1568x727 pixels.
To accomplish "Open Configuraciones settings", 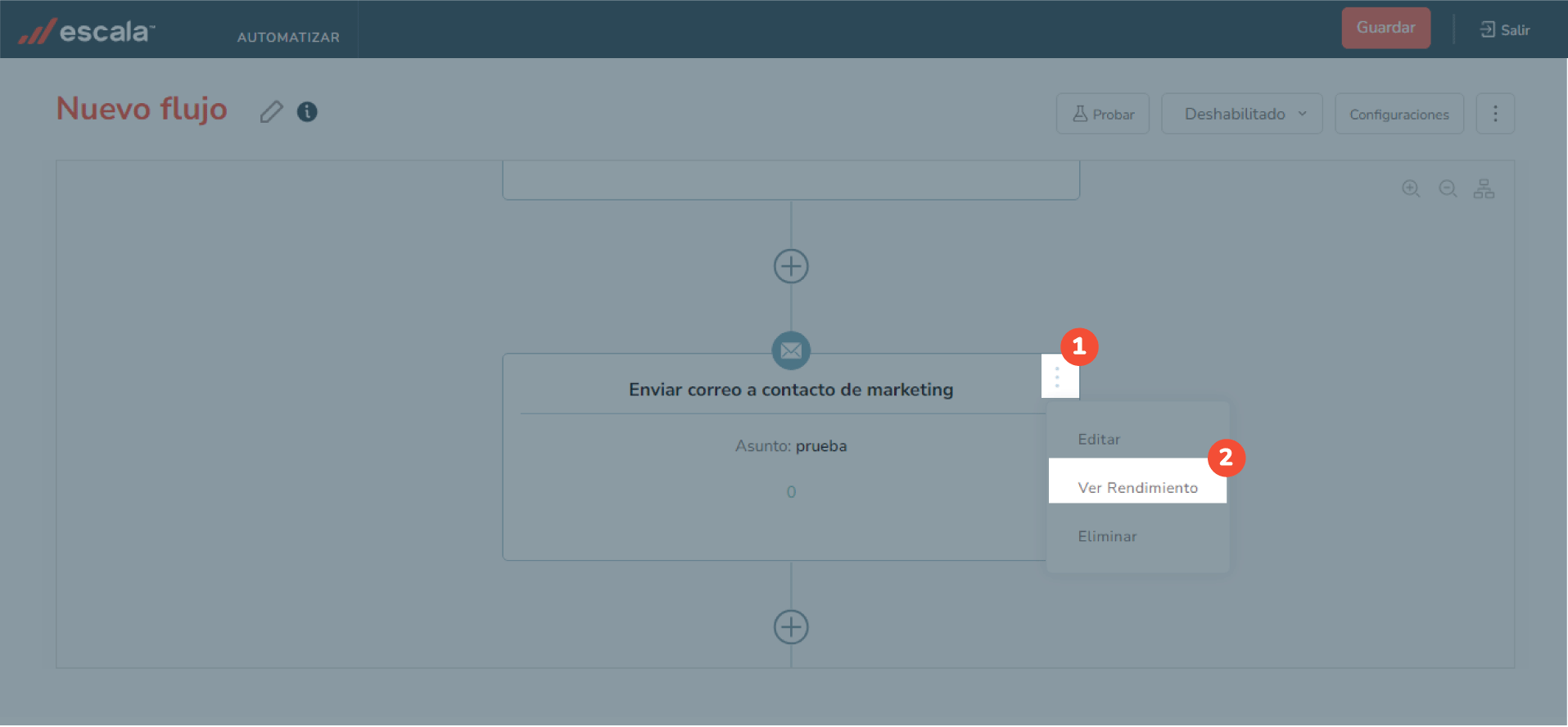I will click(x=1399, y=114).
